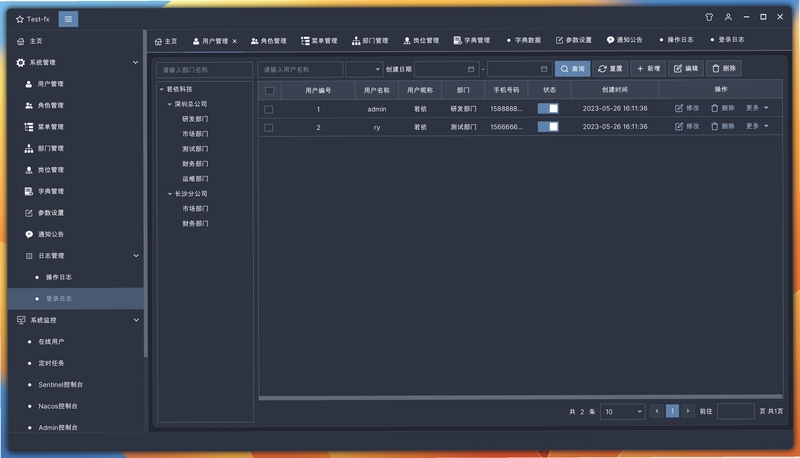Toggle the status switch for admin
This screenshot has width=800, height=458.
click(x=548, y=108)
